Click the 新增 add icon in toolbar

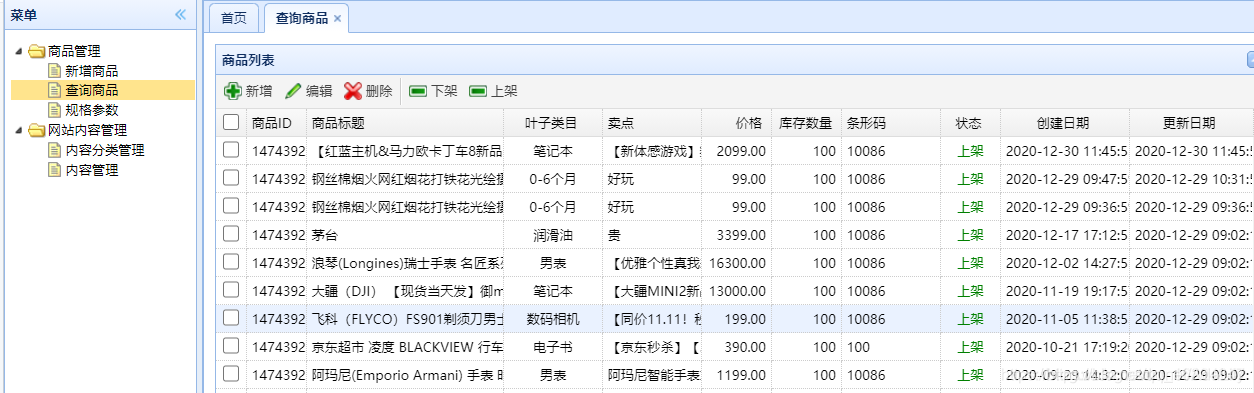click(232, 91)
